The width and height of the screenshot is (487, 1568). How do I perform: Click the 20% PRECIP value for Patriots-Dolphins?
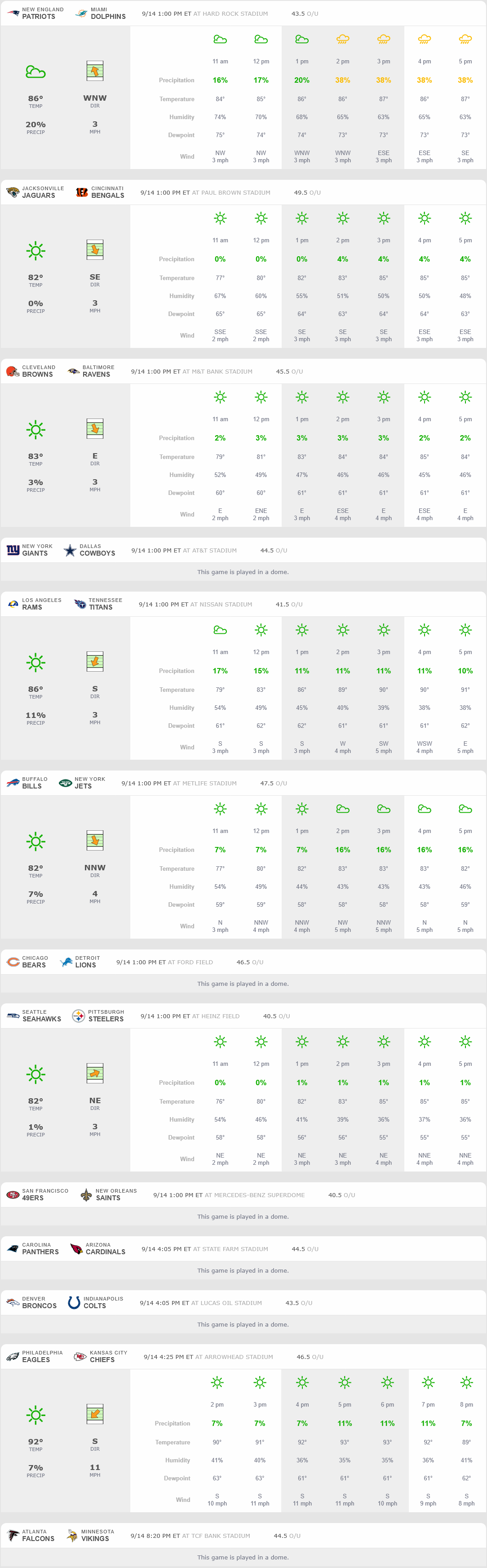click(35, 124)
